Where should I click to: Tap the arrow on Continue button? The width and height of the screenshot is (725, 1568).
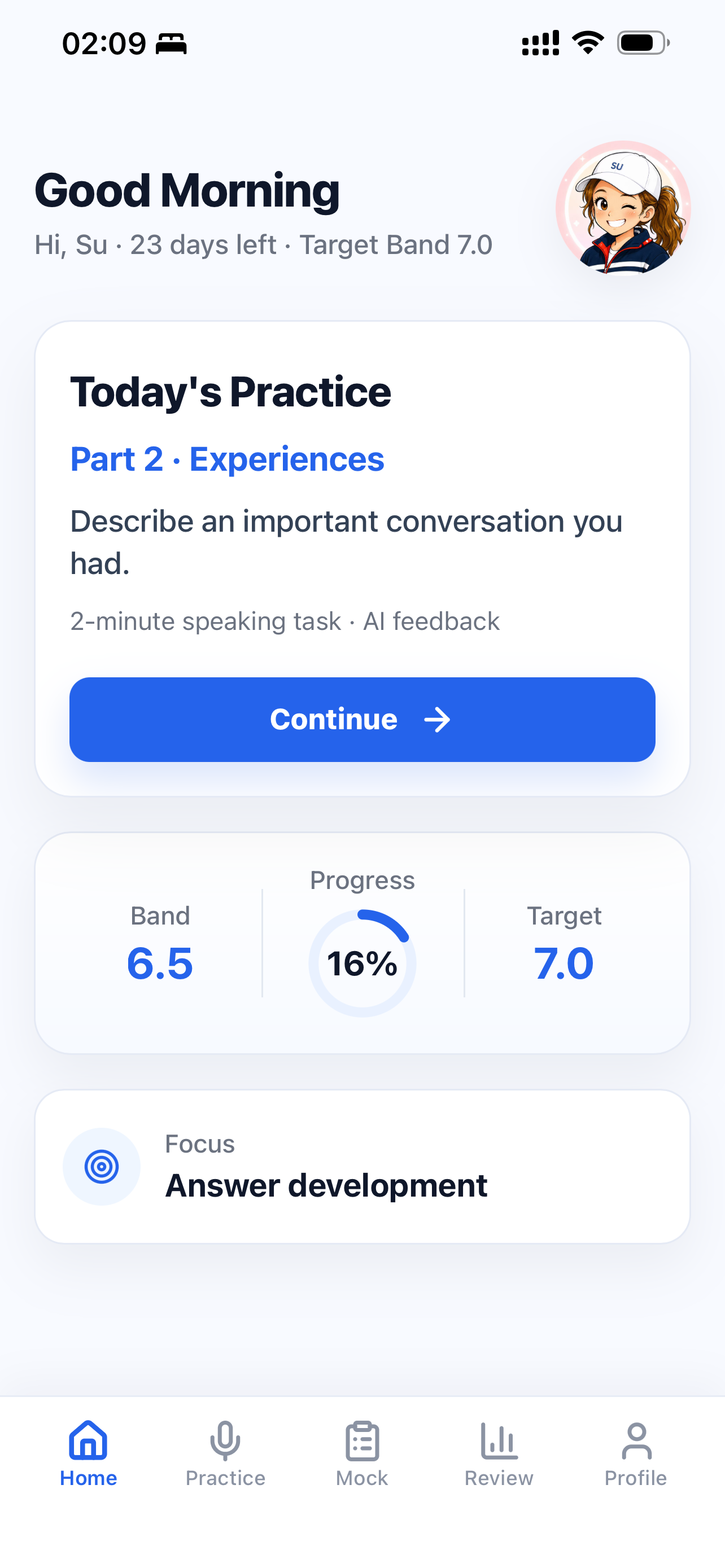[437, 720]
